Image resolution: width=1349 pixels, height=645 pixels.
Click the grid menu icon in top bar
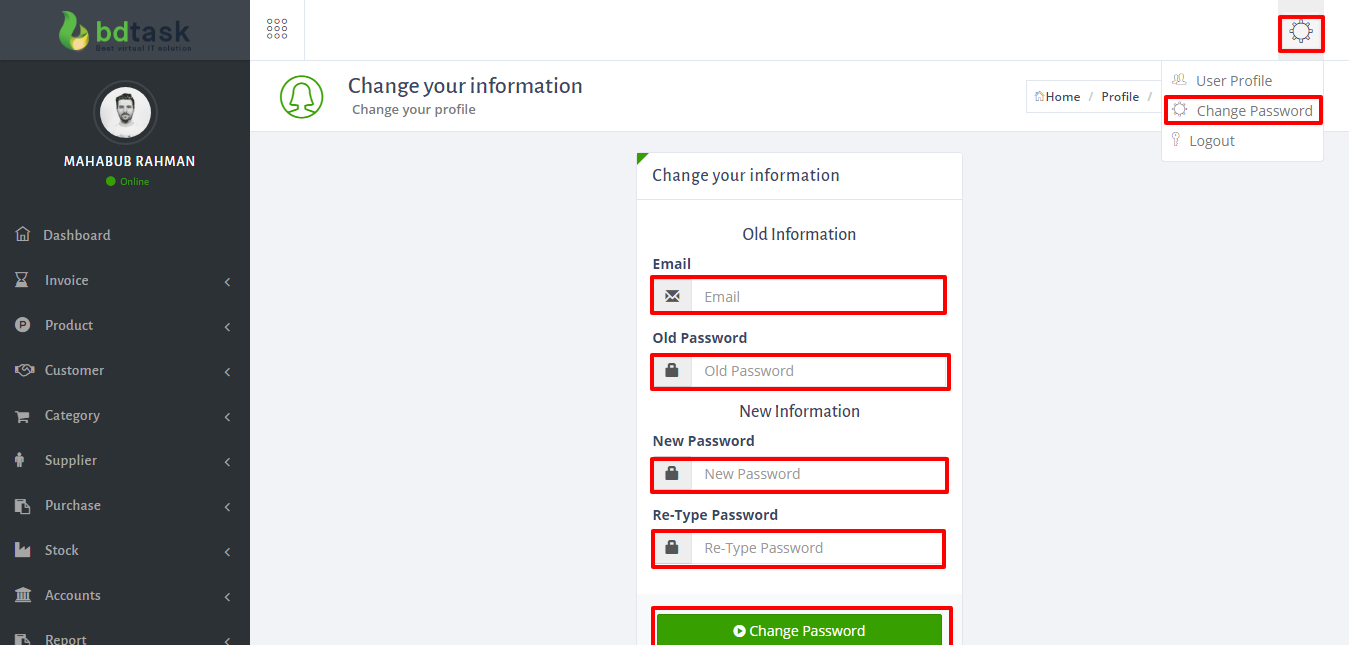click(277, 29)
